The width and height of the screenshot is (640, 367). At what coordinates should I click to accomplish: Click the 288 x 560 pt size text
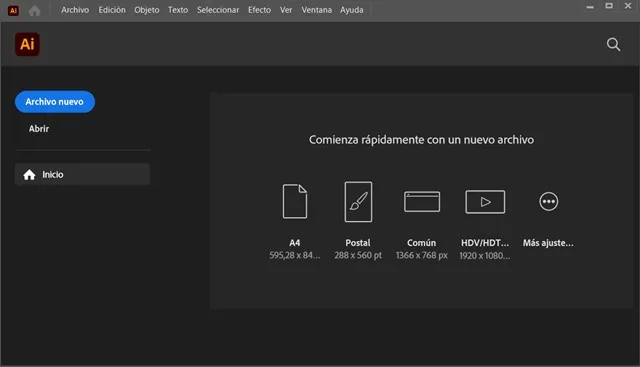pyautogui.click(x=358, y=255)
